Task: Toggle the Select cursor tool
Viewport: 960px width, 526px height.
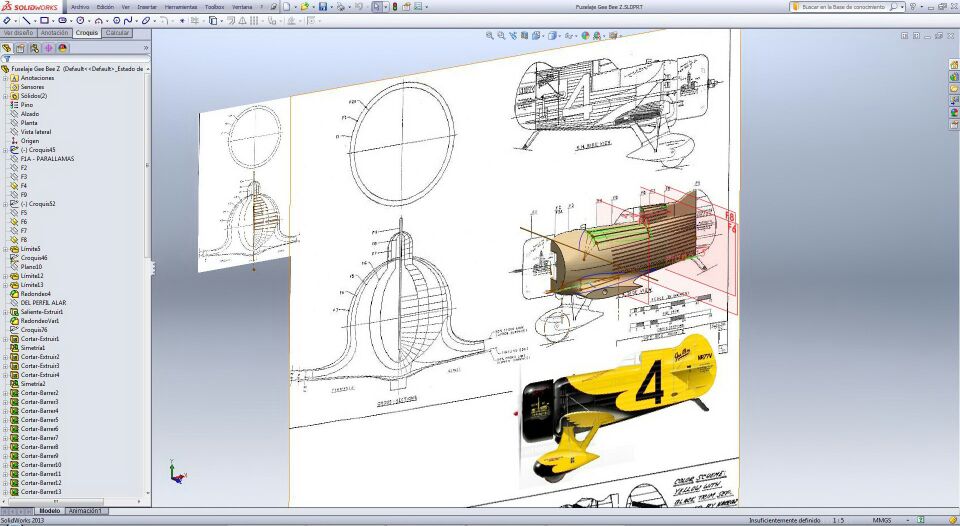Action: [x=377, y=7]
